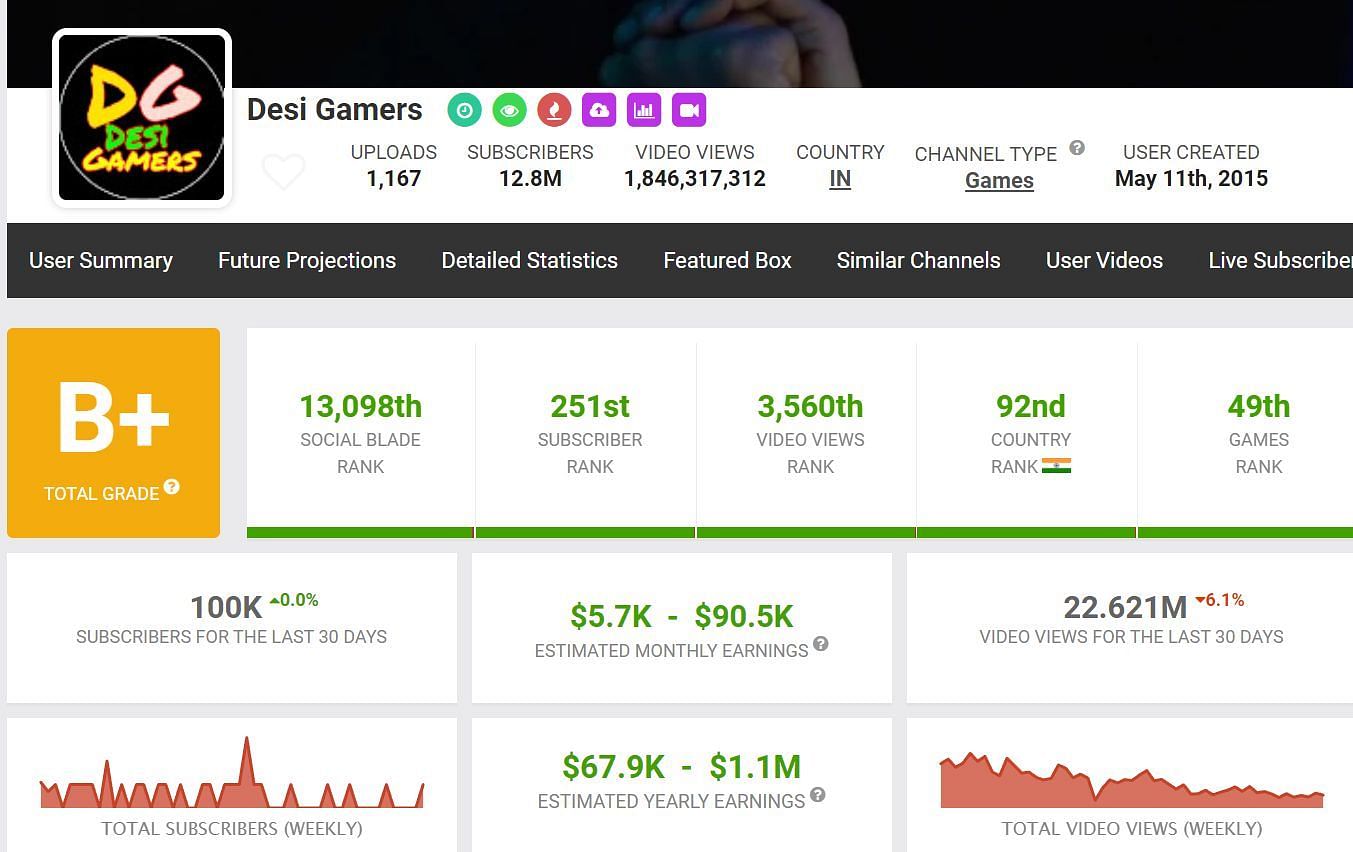Viewport: 1353px width, 852px height.
Task: Open the User Summary tab
Action: tap(101, 260)
